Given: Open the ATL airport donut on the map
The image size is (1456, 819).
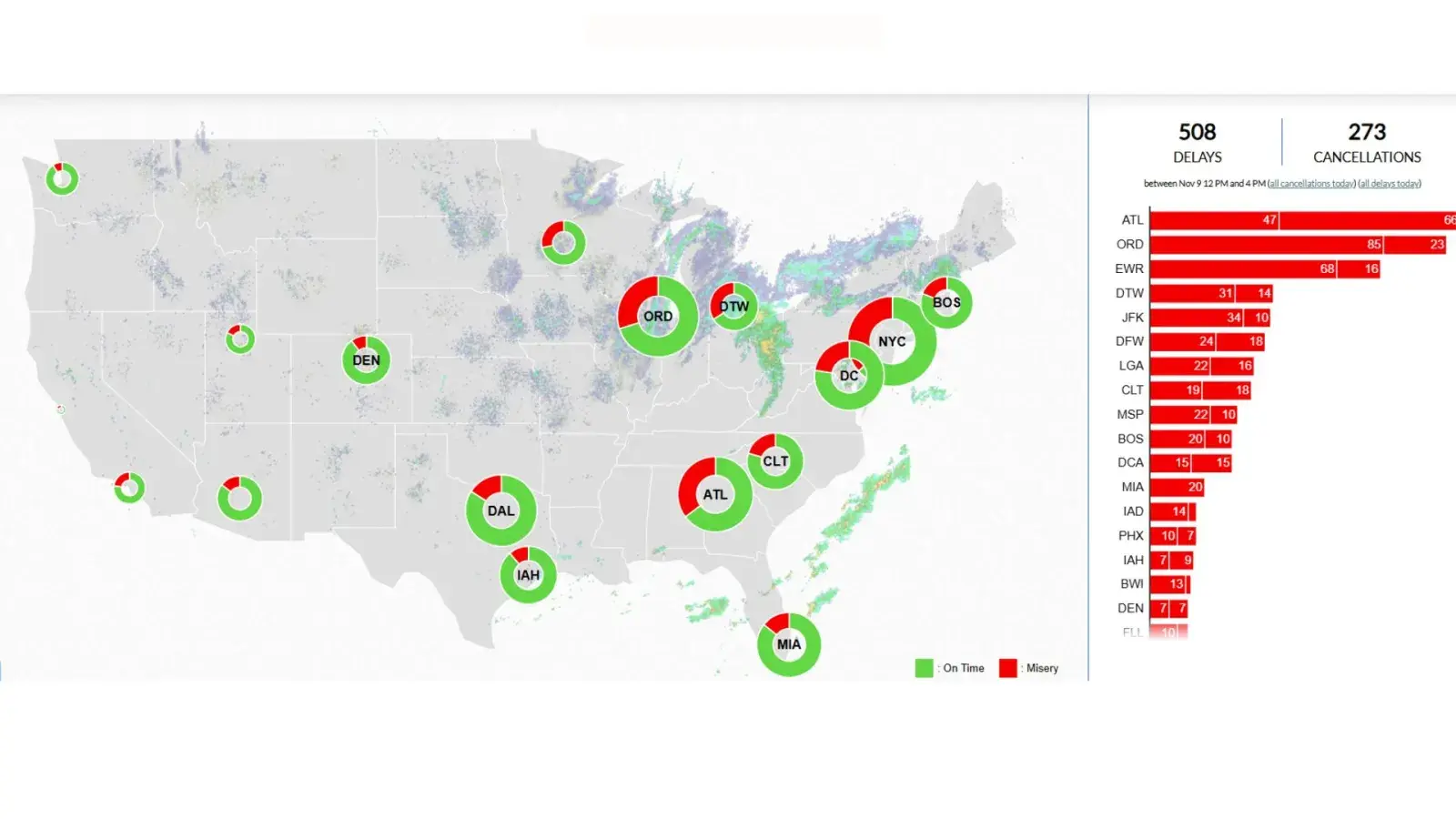Looking at the screenshot, I should click(x=715, y=494).
